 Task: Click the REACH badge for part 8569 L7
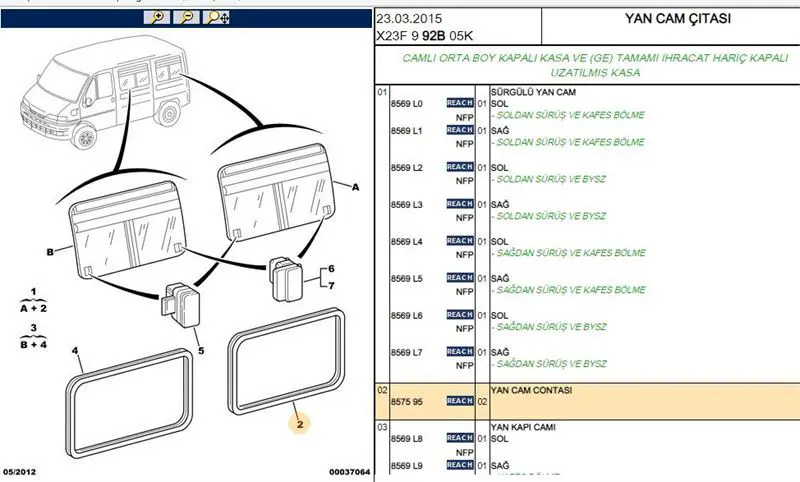coord(459,352)
